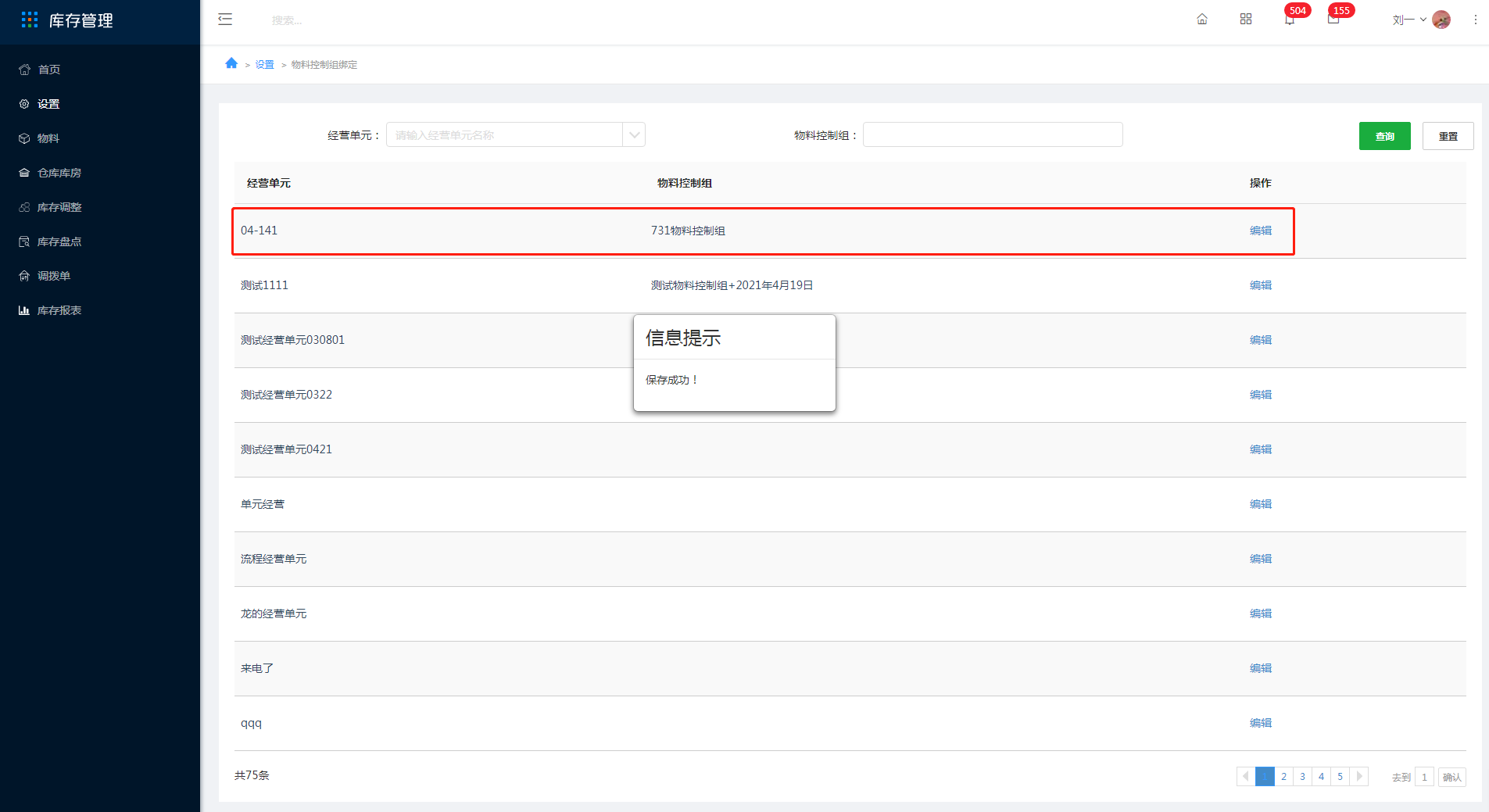This screenshot has height=812, width=1489.
Task: Click the 库存调整 icon in the sidebar
Action: (24, 207)
